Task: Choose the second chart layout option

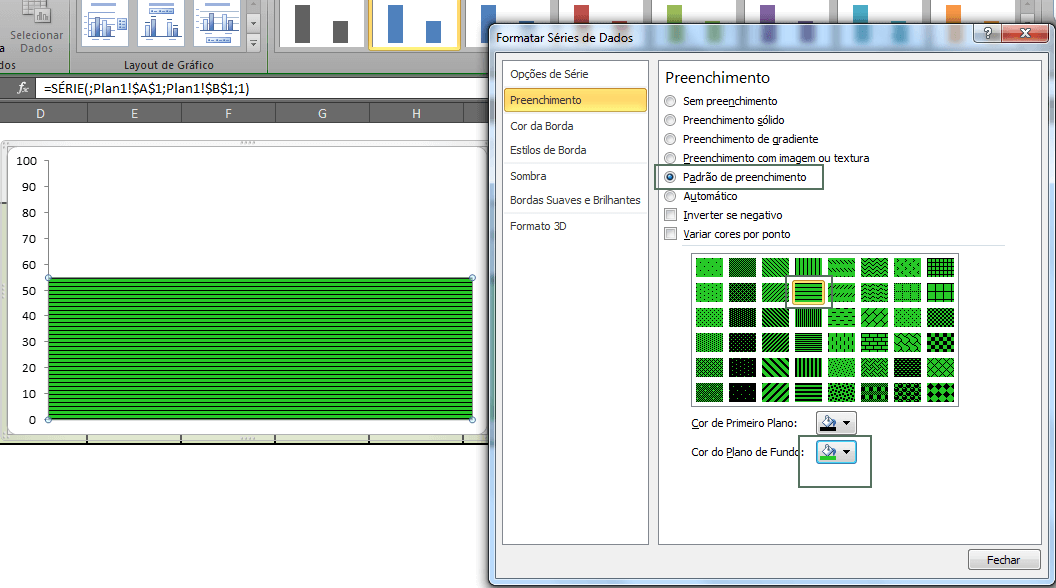Action: pyautogui.click(x=161, y=25)
